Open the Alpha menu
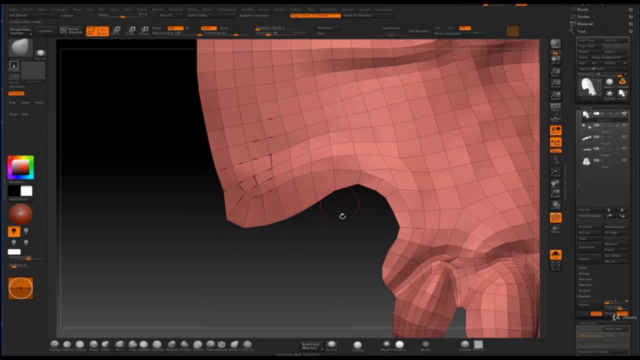 pos(13,9)
